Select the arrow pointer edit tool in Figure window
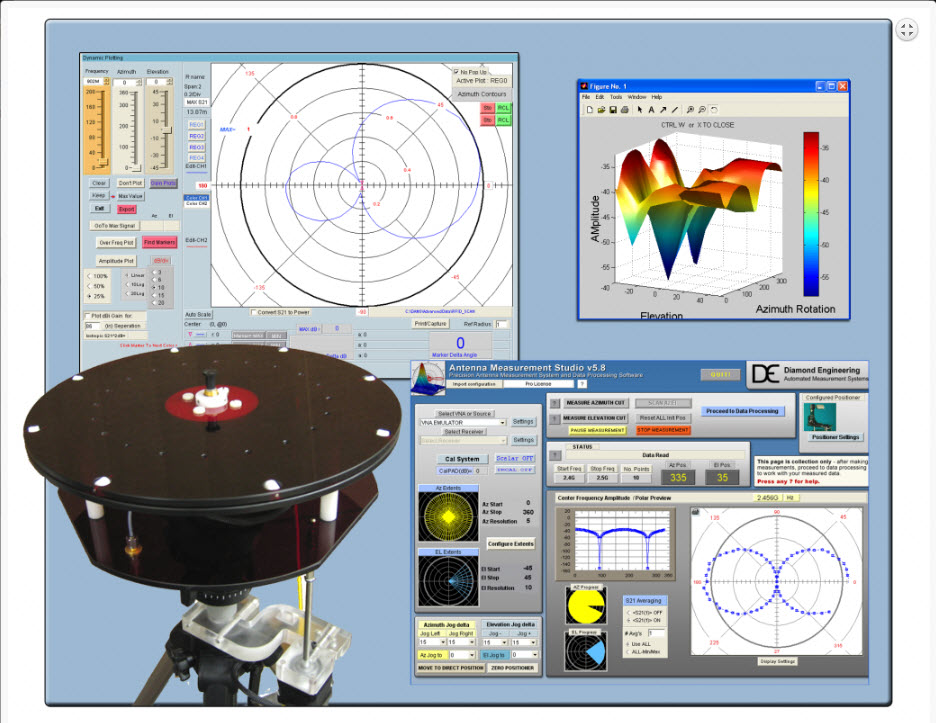 pos(639,110)
